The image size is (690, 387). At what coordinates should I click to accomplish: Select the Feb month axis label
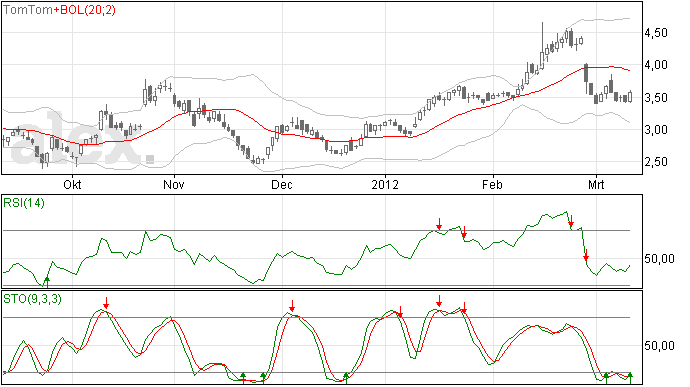point(492,184)
